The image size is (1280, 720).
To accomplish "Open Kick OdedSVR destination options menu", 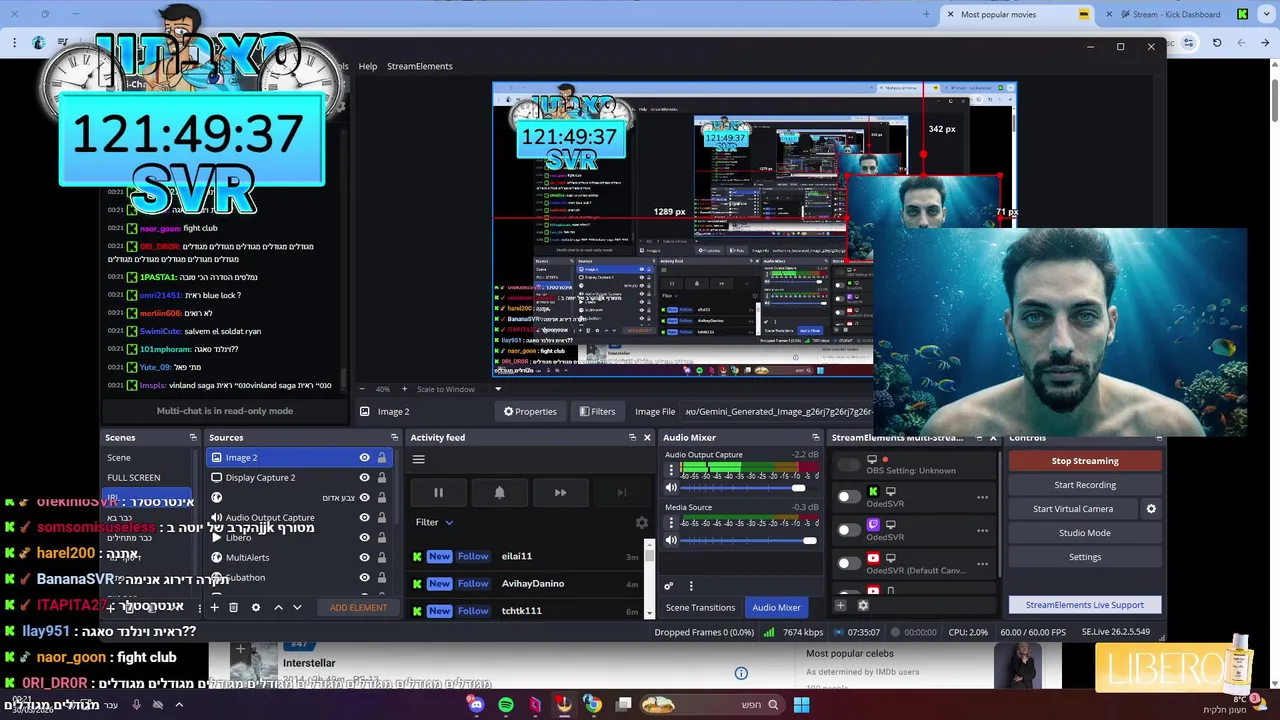I will pyautogui.click(x=982, y=497).
